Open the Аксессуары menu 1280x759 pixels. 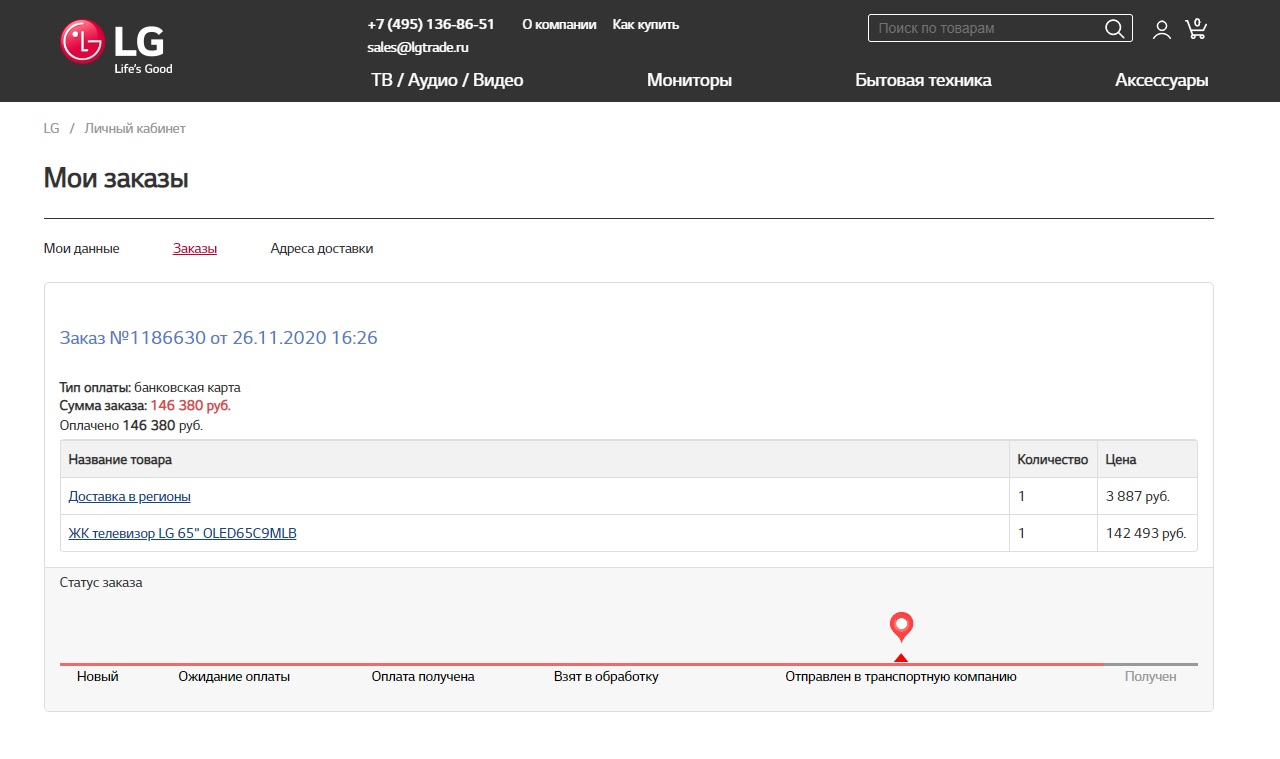coord(1161,81)
